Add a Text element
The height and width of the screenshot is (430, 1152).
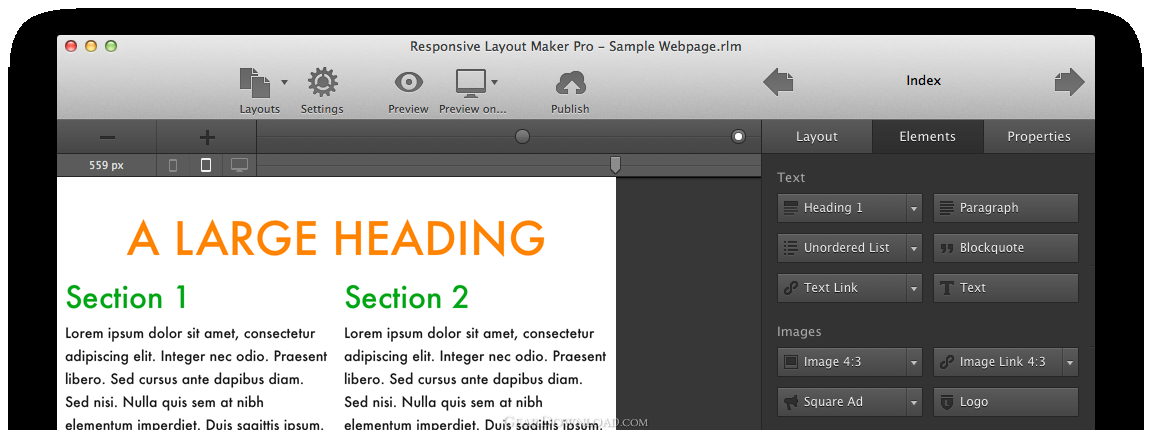(1006, 288)
